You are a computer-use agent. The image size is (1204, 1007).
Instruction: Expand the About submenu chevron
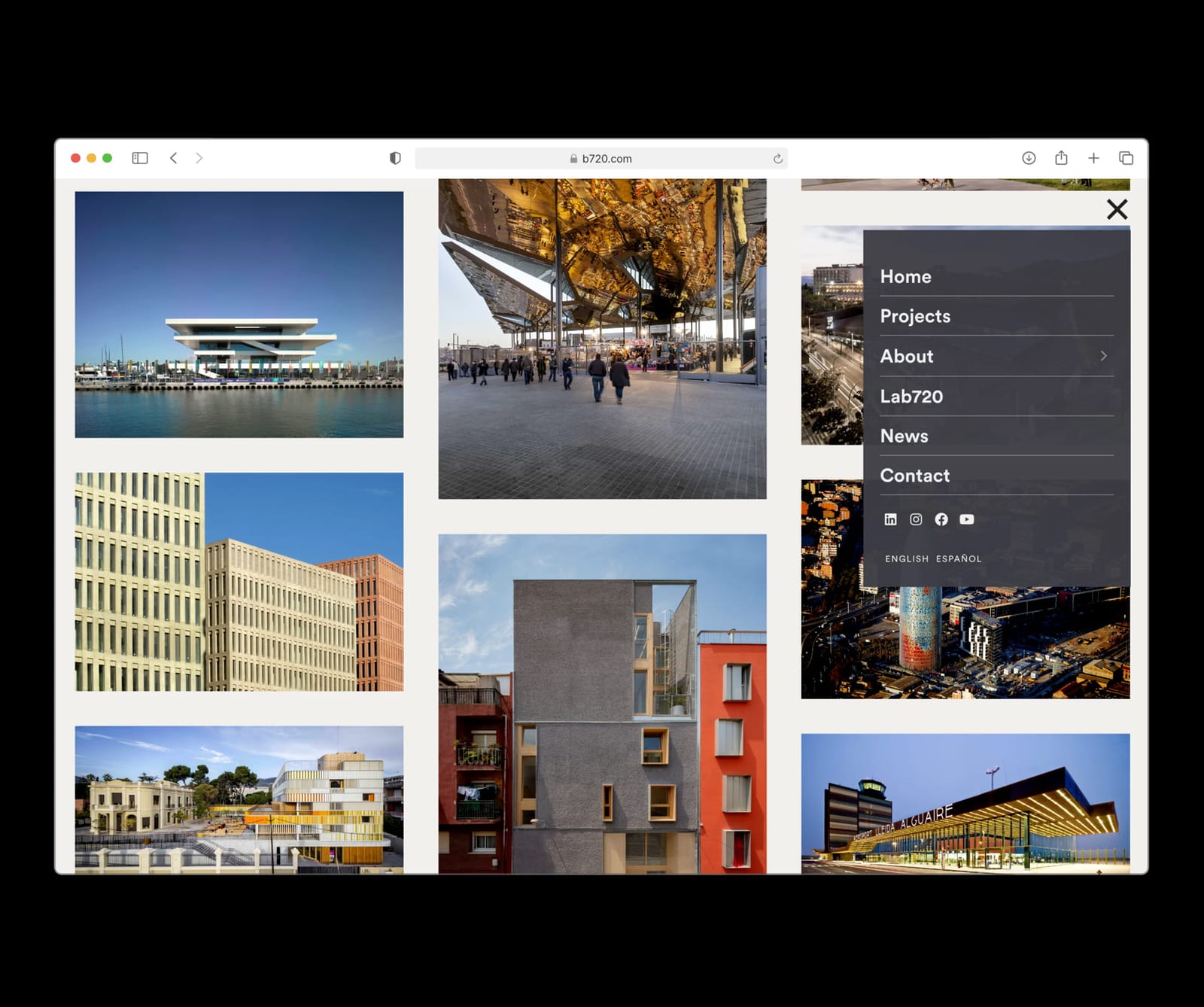1103,356
